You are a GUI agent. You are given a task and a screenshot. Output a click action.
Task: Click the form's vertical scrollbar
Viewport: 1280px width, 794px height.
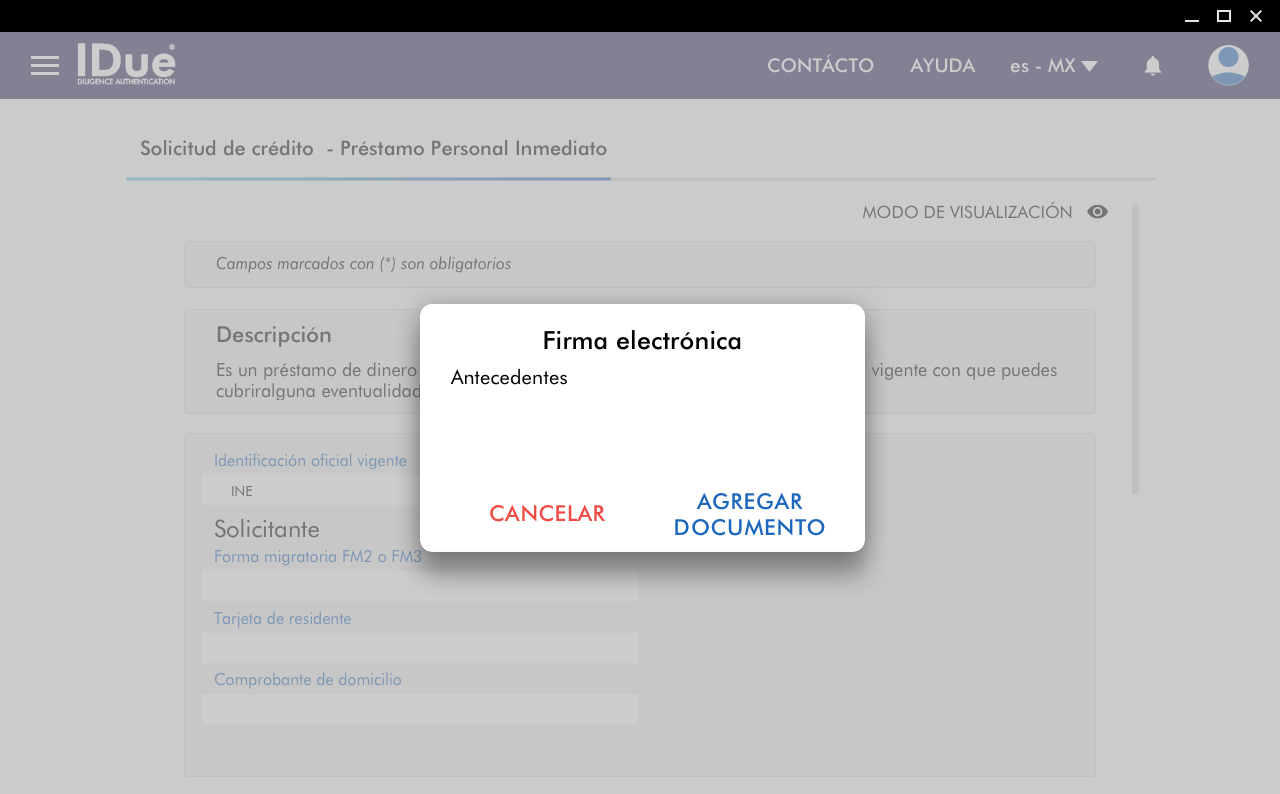[1135, 349]
